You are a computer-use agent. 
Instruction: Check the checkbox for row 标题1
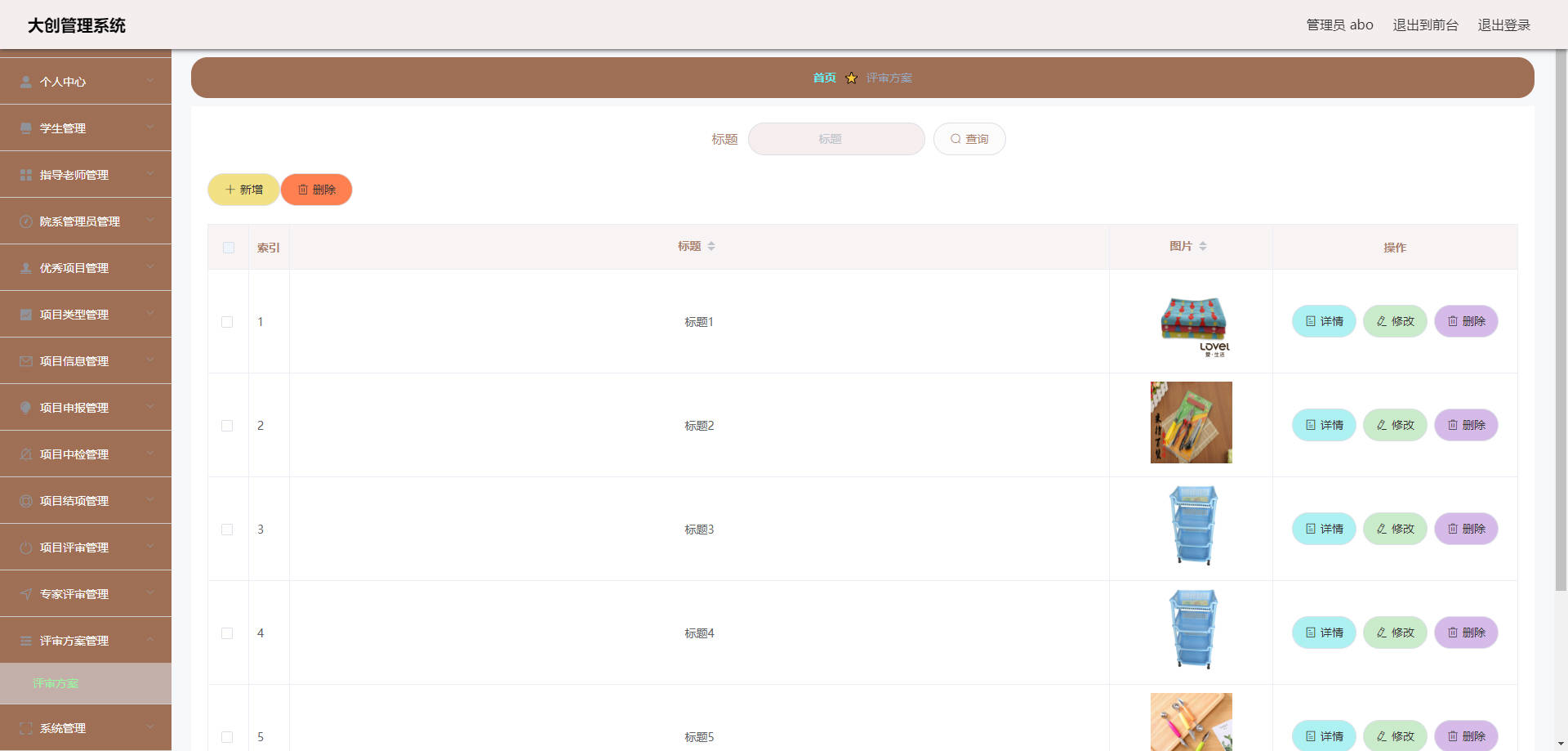tap(227, 322)
